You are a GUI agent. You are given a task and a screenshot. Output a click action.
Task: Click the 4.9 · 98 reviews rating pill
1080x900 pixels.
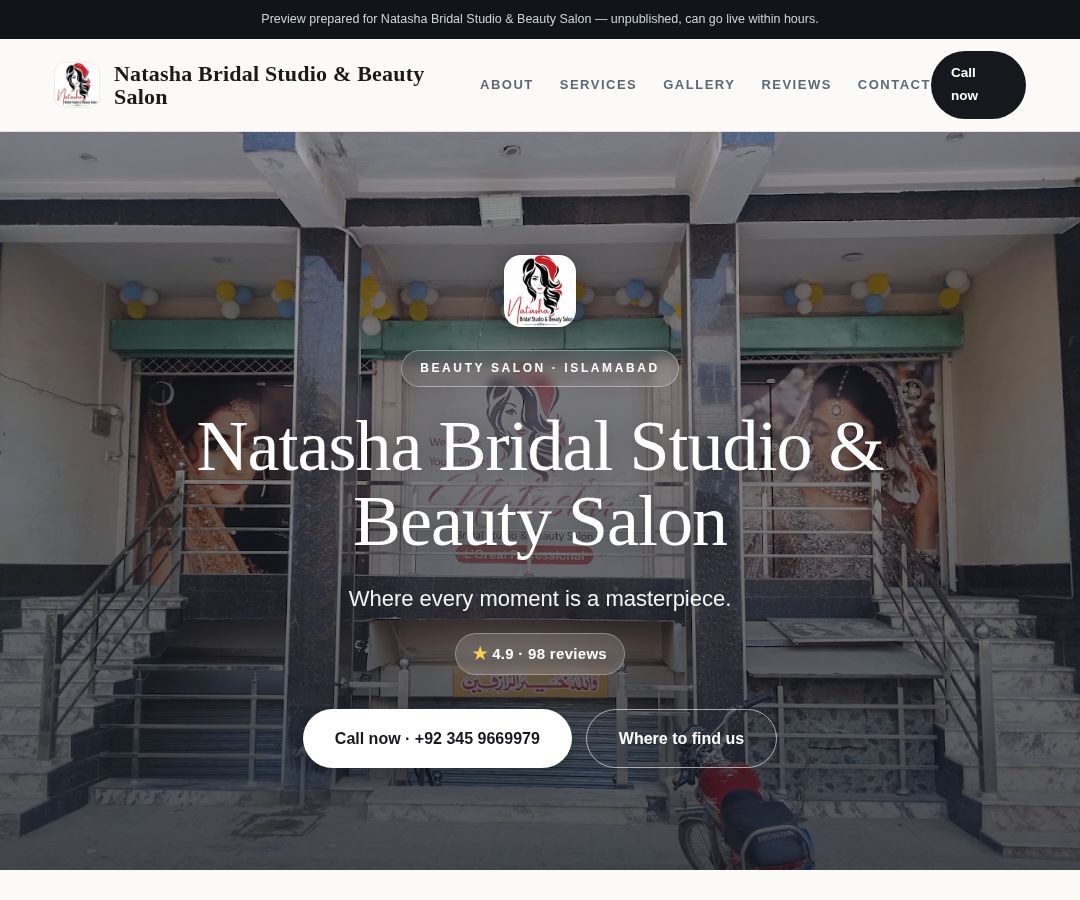tap(540, 653)
